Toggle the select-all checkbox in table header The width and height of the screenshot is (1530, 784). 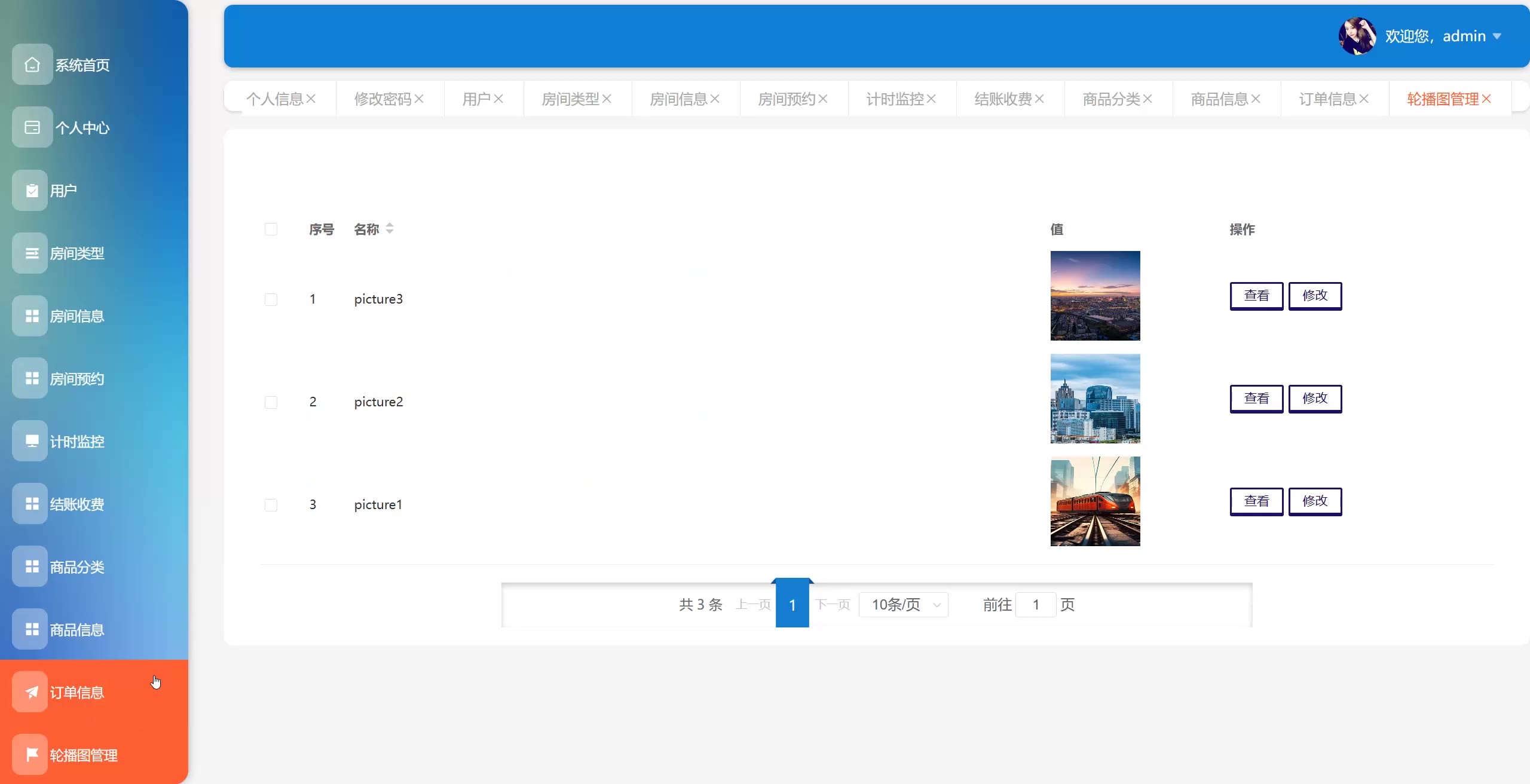pos(271,229)
